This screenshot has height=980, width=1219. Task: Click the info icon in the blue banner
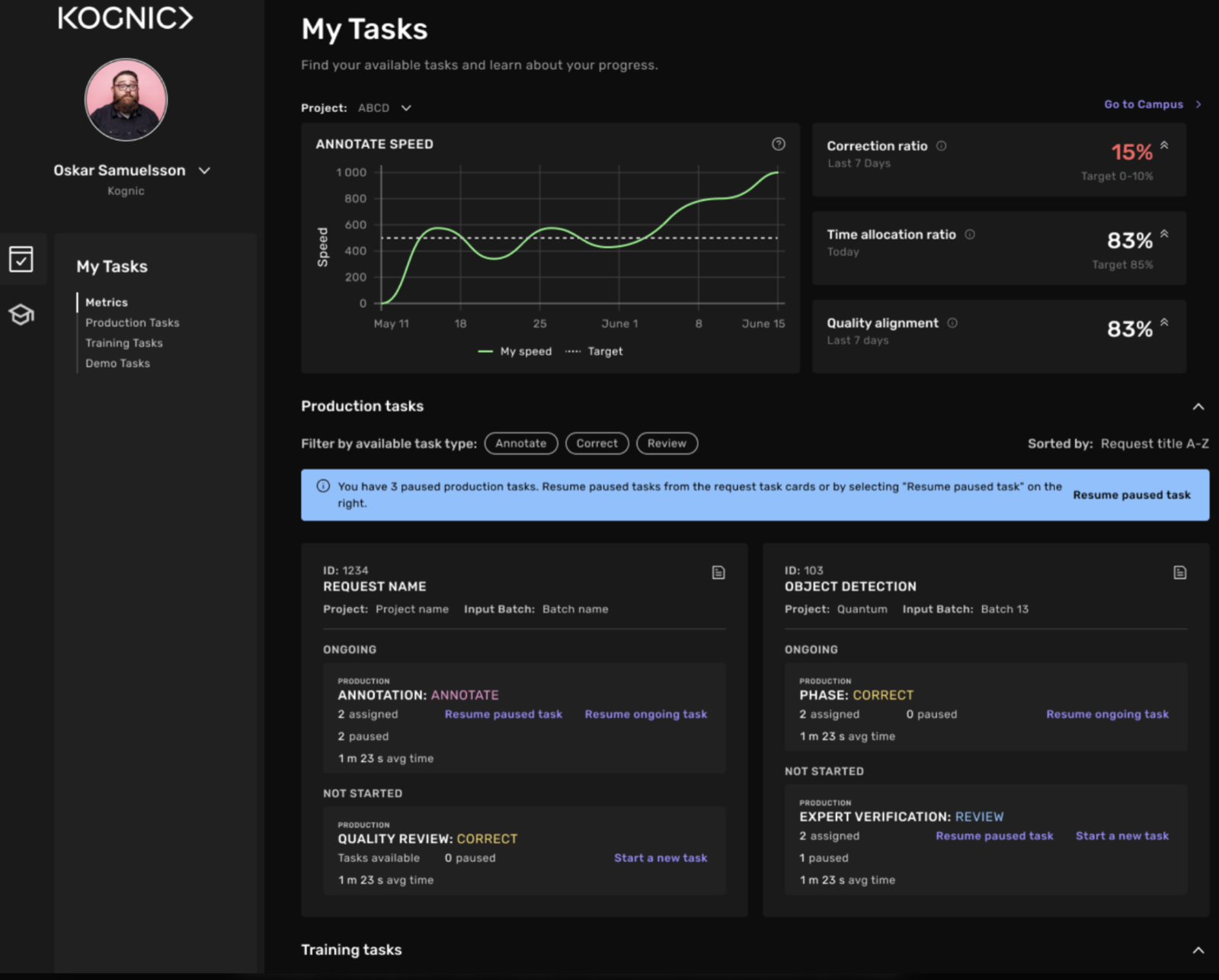[323, 486]
